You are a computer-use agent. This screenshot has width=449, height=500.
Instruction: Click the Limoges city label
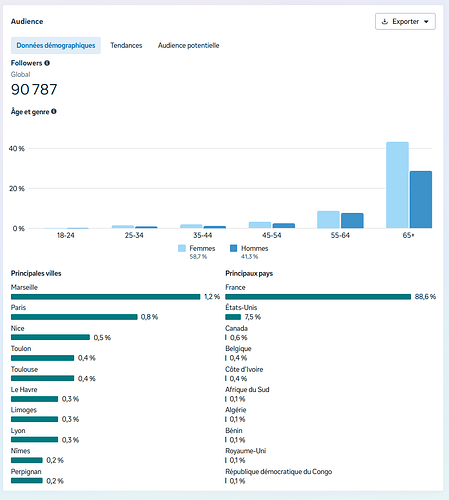coord(24,410)
